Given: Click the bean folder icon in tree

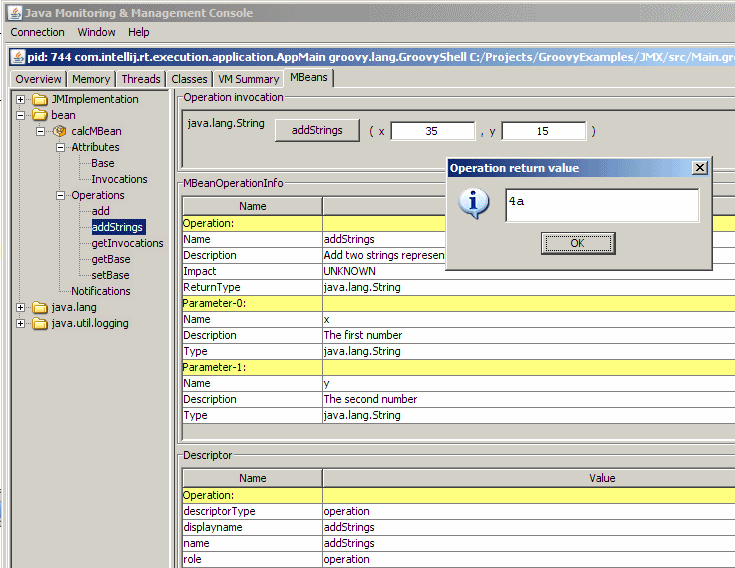Looking at the screenshot, I should pos(40,115).
